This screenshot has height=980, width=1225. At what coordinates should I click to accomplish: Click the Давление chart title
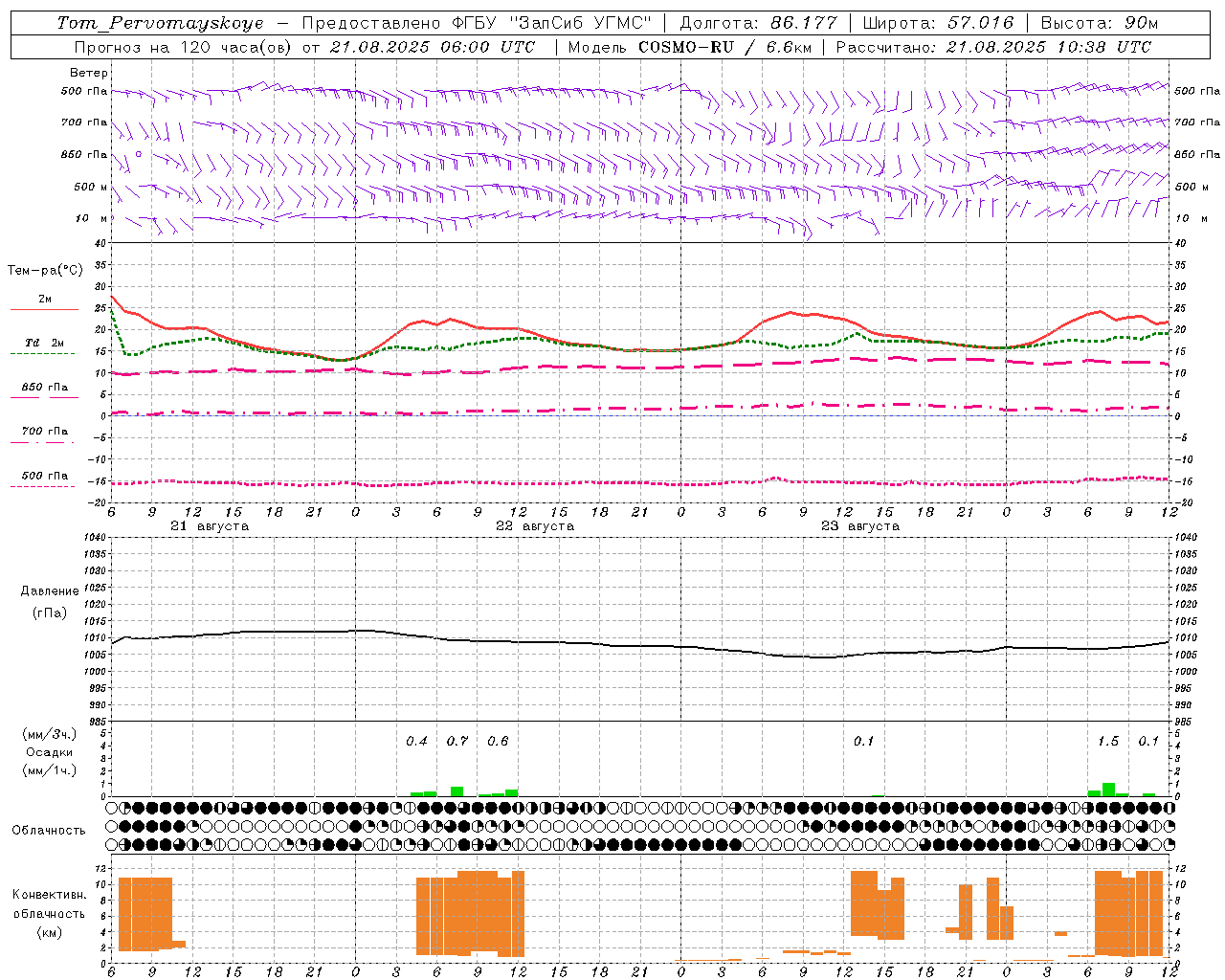point(50,591)
